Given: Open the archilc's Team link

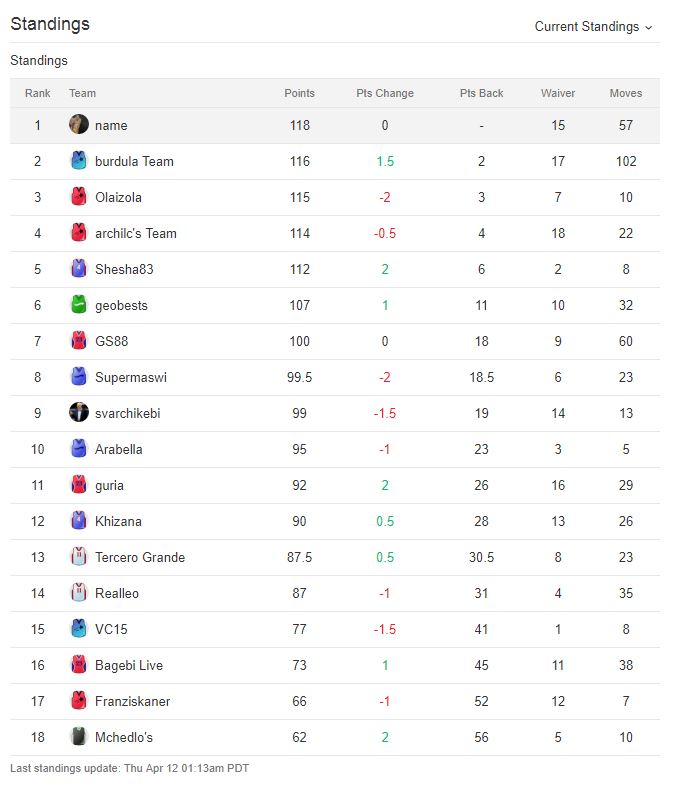Looking at the screenshot, I should (x=136, y=233).
